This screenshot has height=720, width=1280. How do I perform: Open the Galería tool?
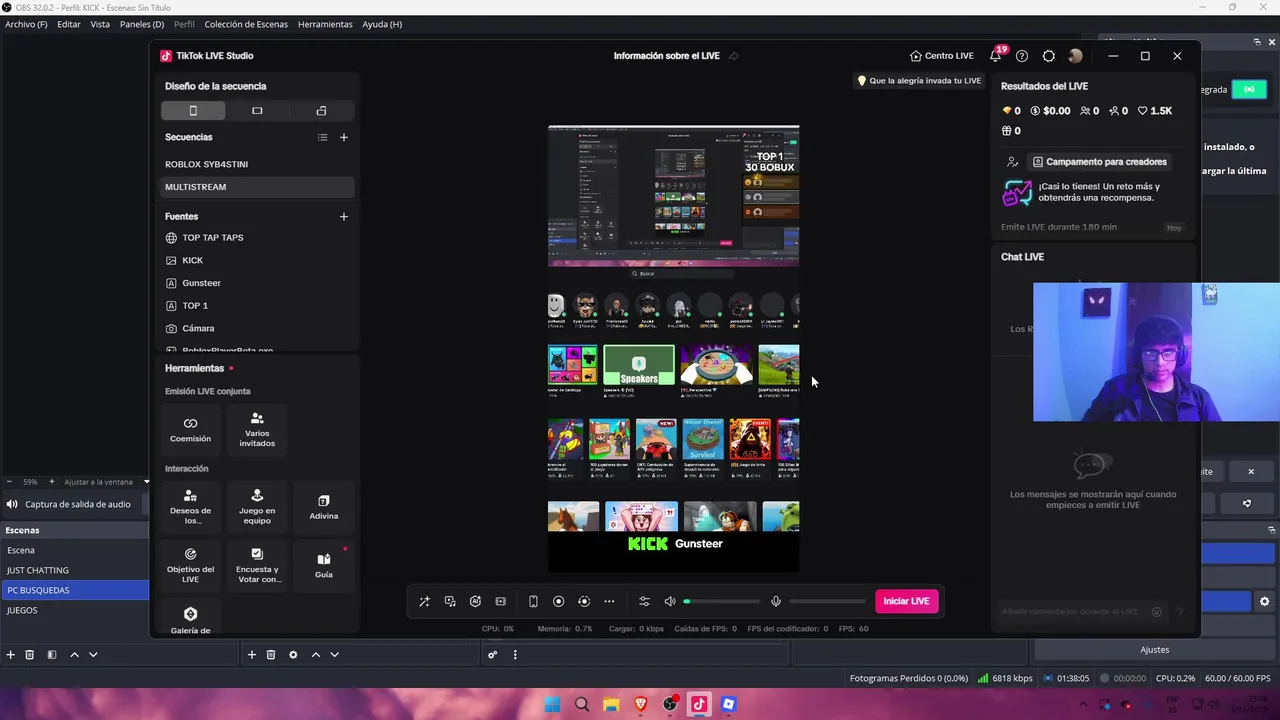[190, 619]
